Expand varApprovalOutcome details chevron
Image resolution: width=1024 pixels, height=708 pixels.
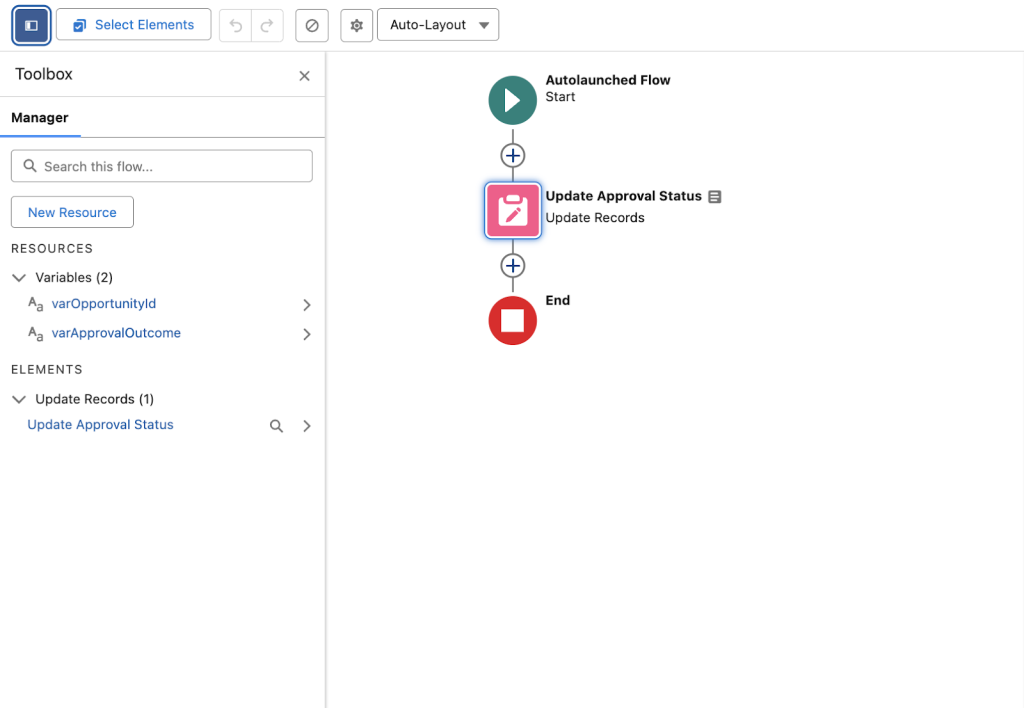[307, 334]
